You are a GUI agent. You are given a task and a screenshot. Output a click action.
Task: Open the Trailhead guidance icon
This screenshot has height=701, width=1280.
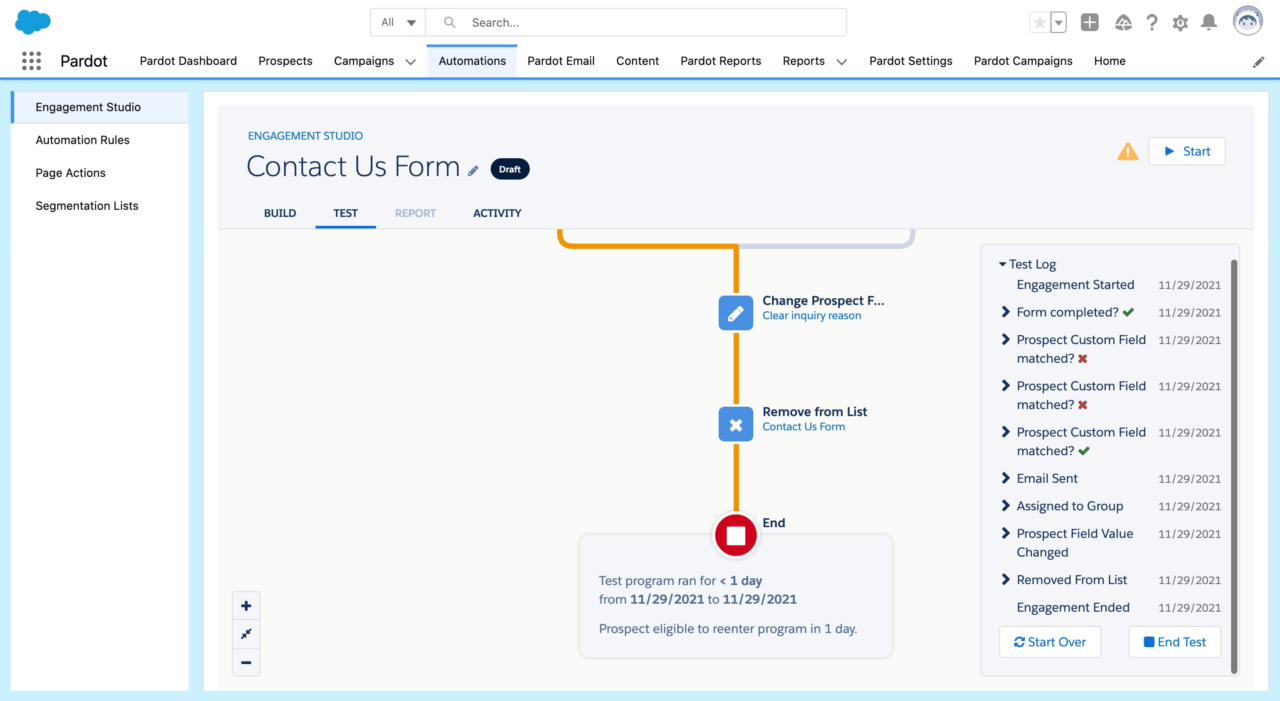pos(1123,22)
